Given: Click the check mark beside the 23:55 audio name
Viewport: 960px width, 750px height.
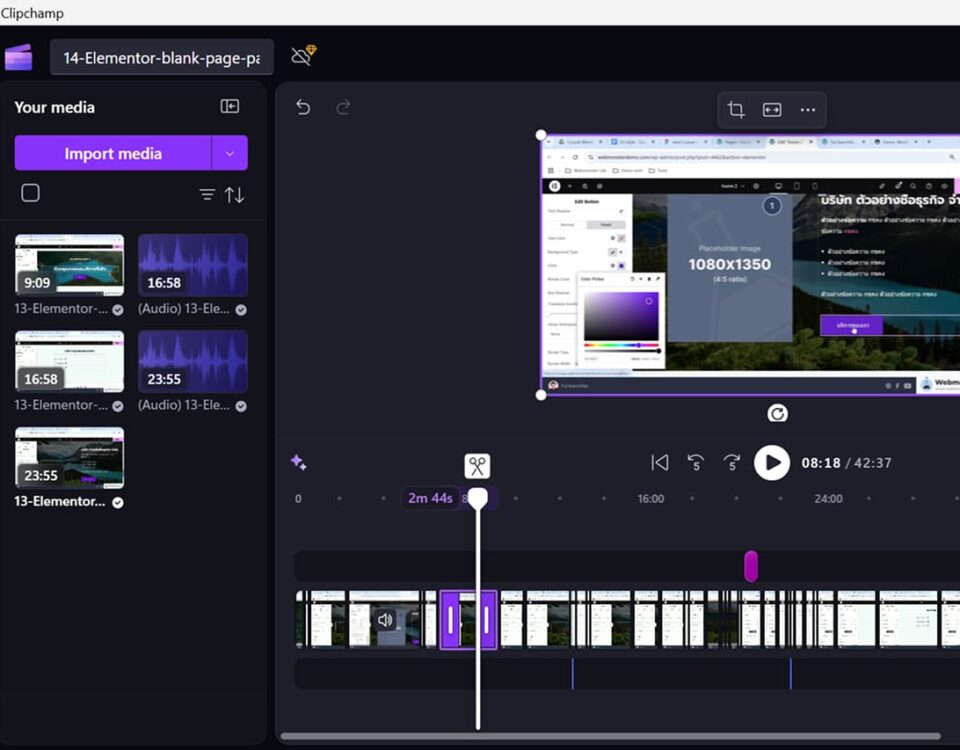Looking at the screenshot, I should (x=241, y=406).
